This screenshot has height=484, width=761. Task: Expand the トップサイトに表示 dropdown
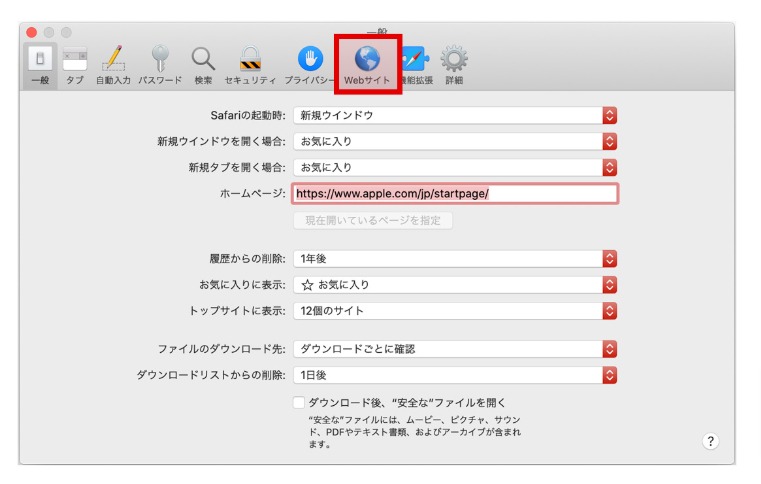[456, 311]
